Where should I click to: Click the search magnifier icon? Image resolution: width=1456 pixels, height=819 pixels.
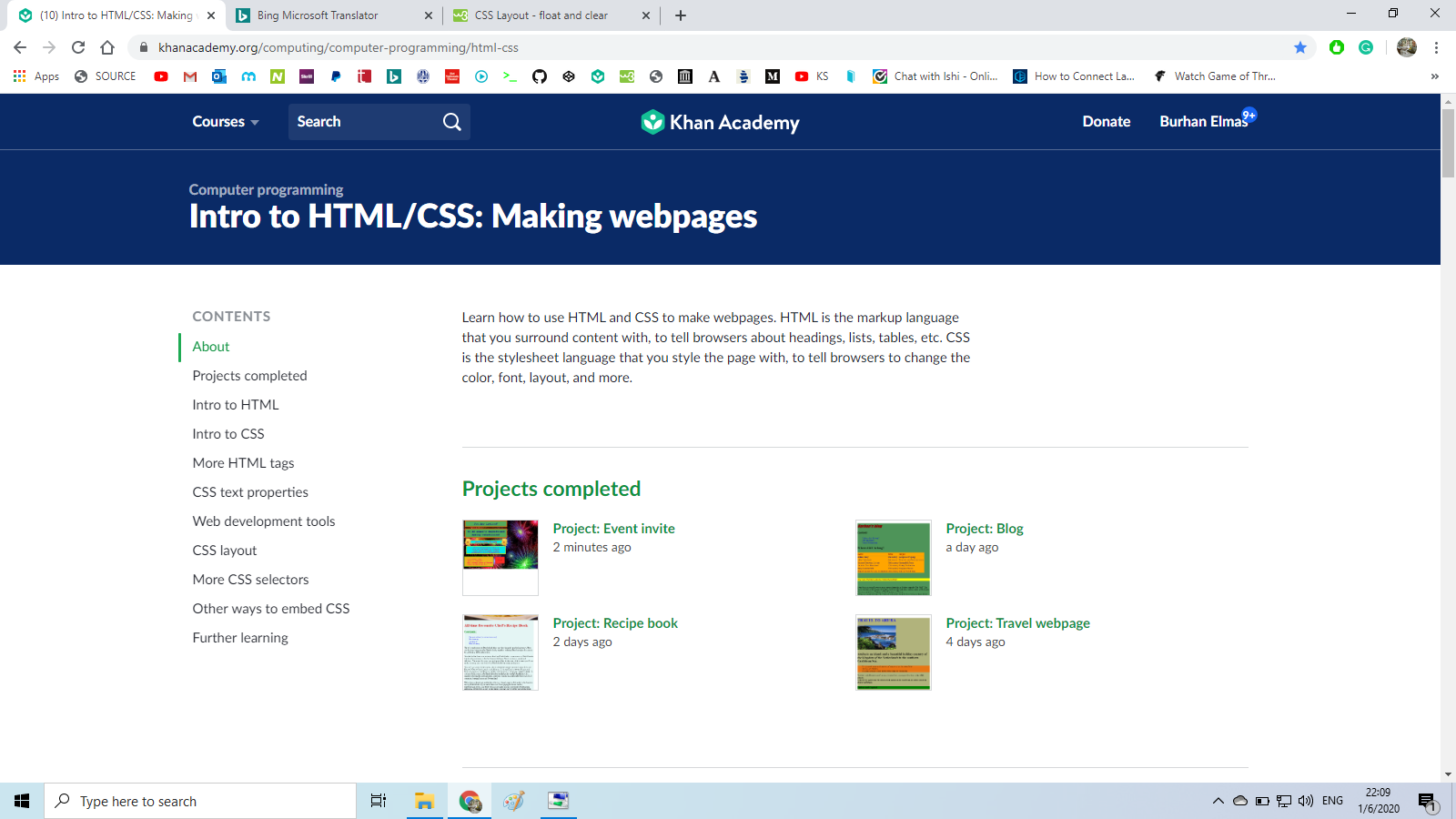click(x=451, y=122)
